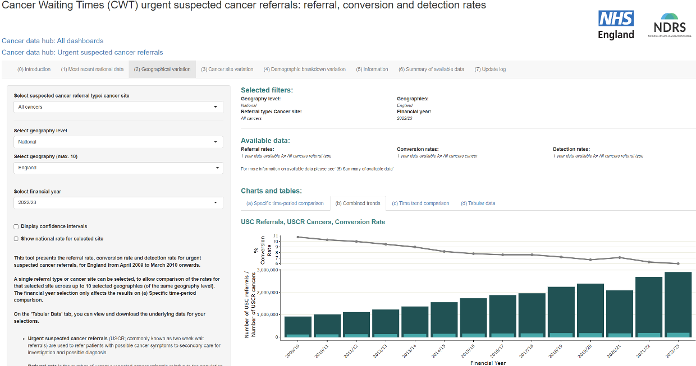Click the NDRS logo

pyautogui.click(x=669, y=25)
